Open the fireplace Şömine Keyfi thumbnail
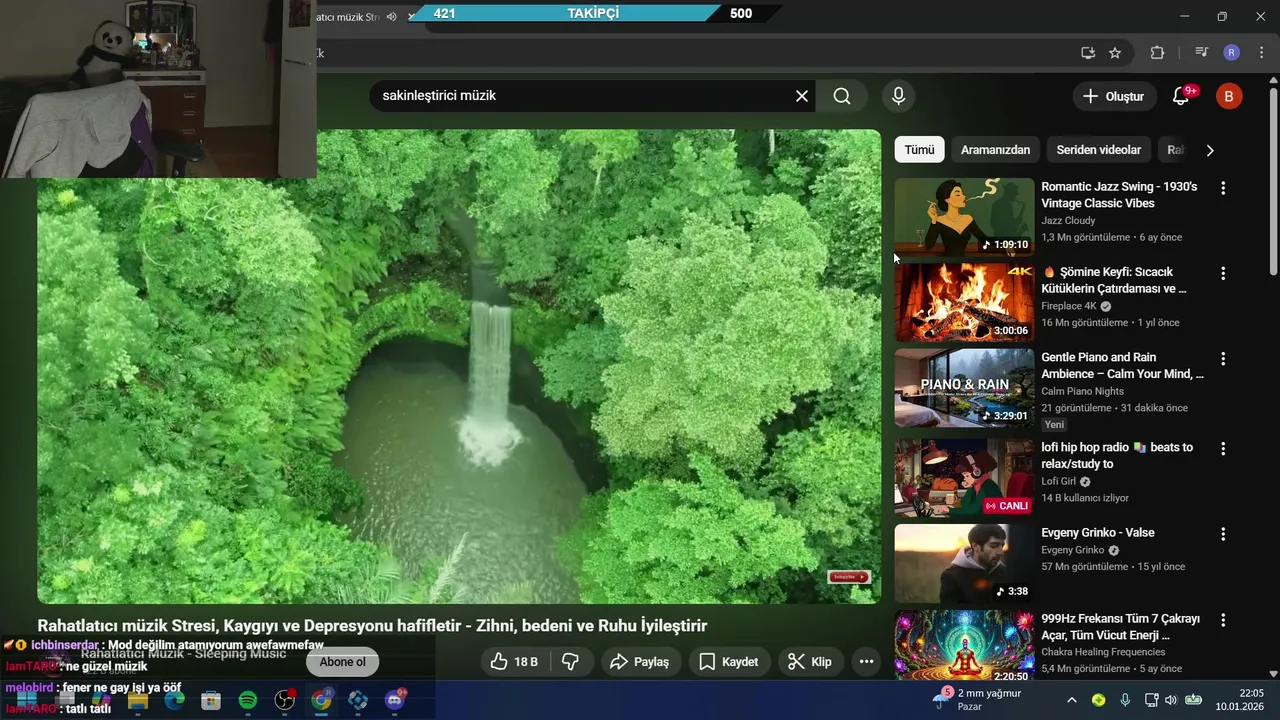Screen dimensions: 1280x720 (x=964, y=303)
